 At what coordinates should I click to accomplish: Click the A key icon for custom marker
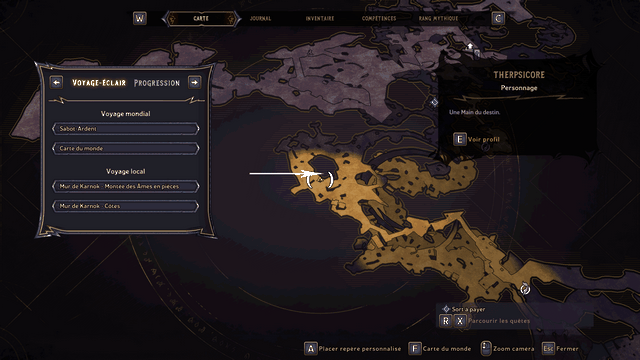311,349
